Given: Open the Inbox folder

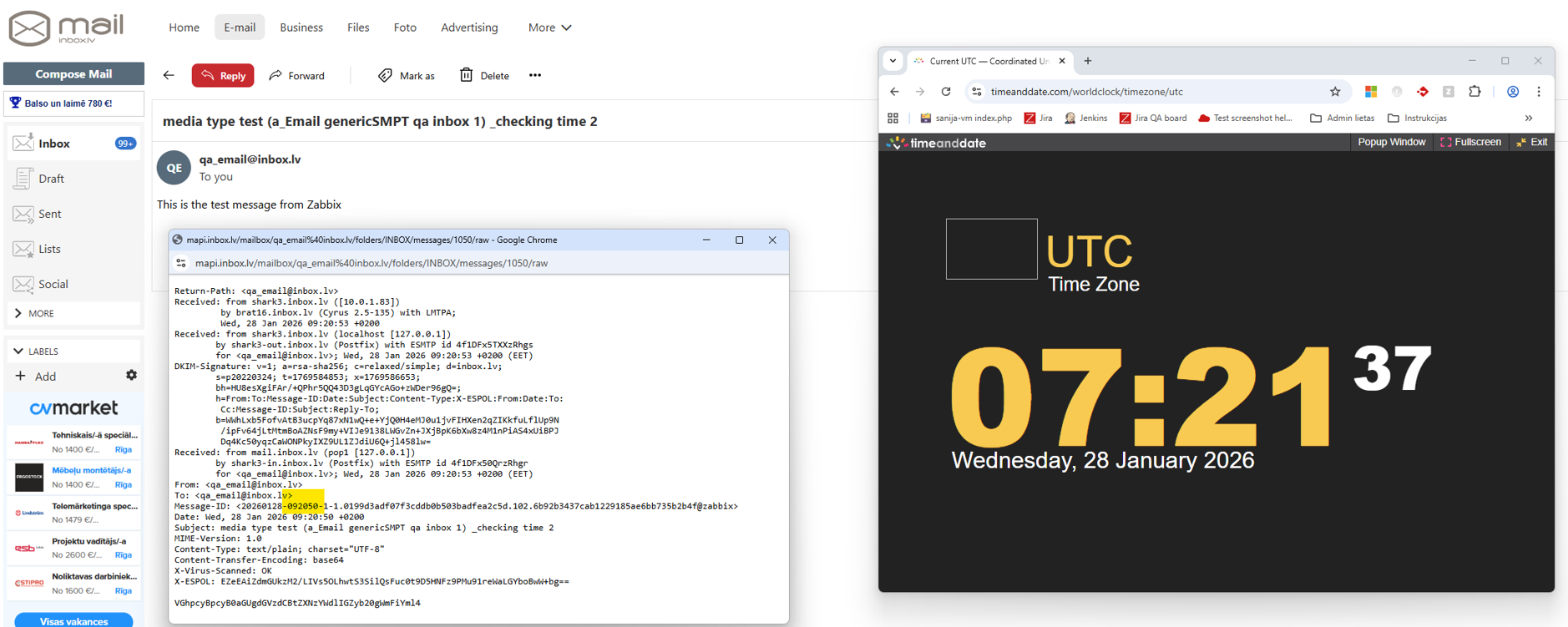Looking at the screenshot, I should 55,144.
